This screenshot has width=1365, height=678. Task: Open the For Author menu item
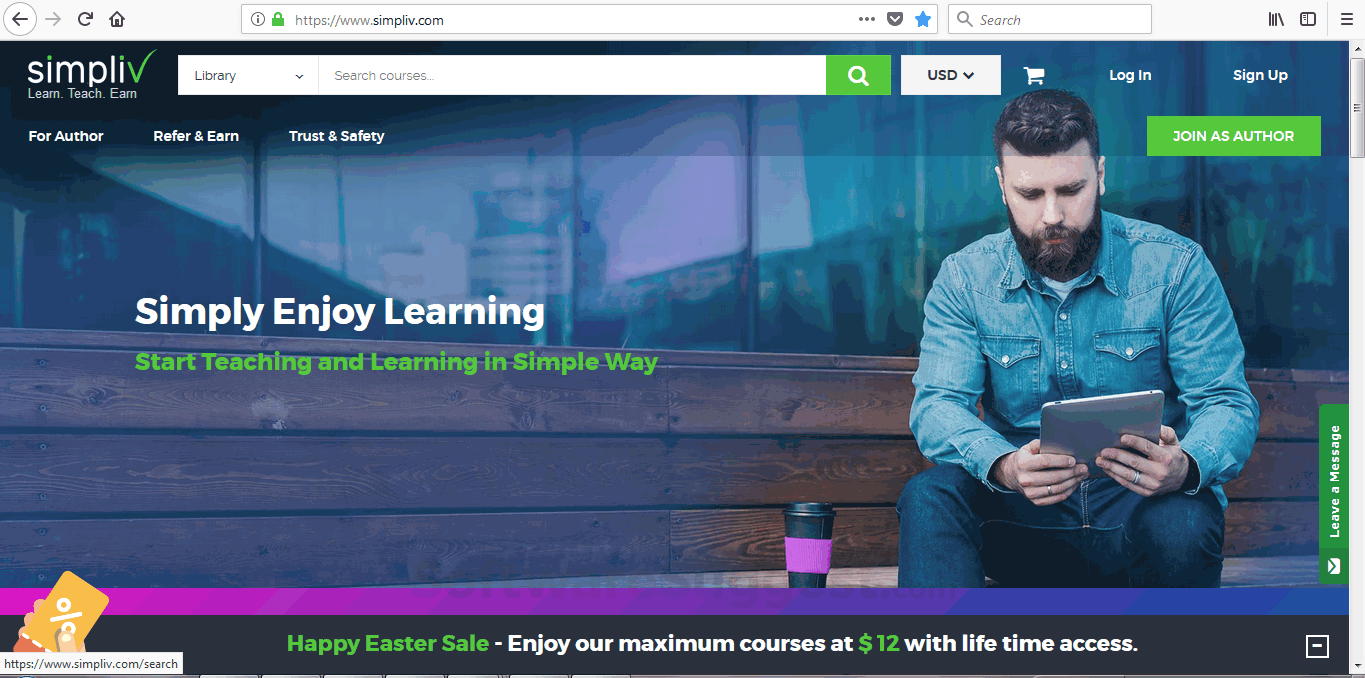pos(66,136)
